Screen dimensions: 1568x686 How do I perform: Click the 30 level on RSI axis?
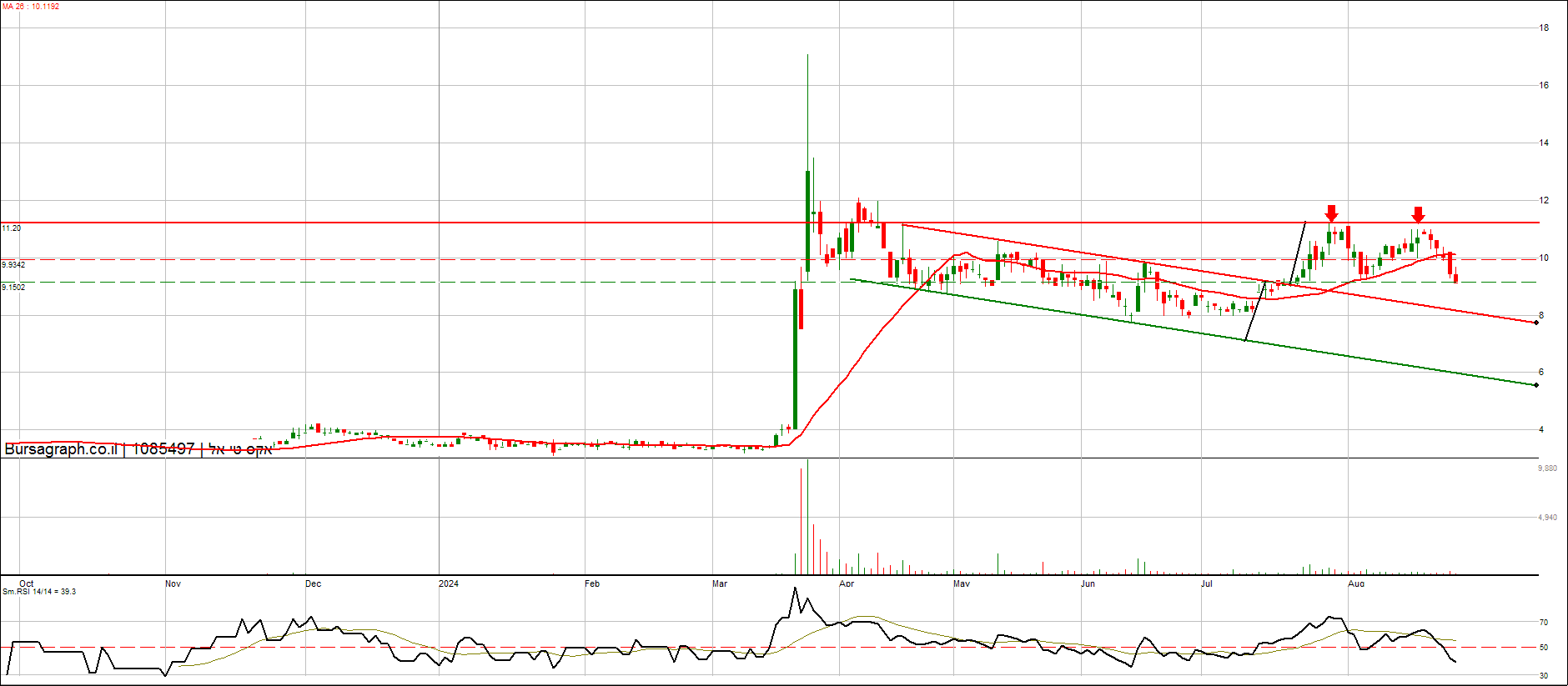pyautogui.click(x=1544, y=676)
